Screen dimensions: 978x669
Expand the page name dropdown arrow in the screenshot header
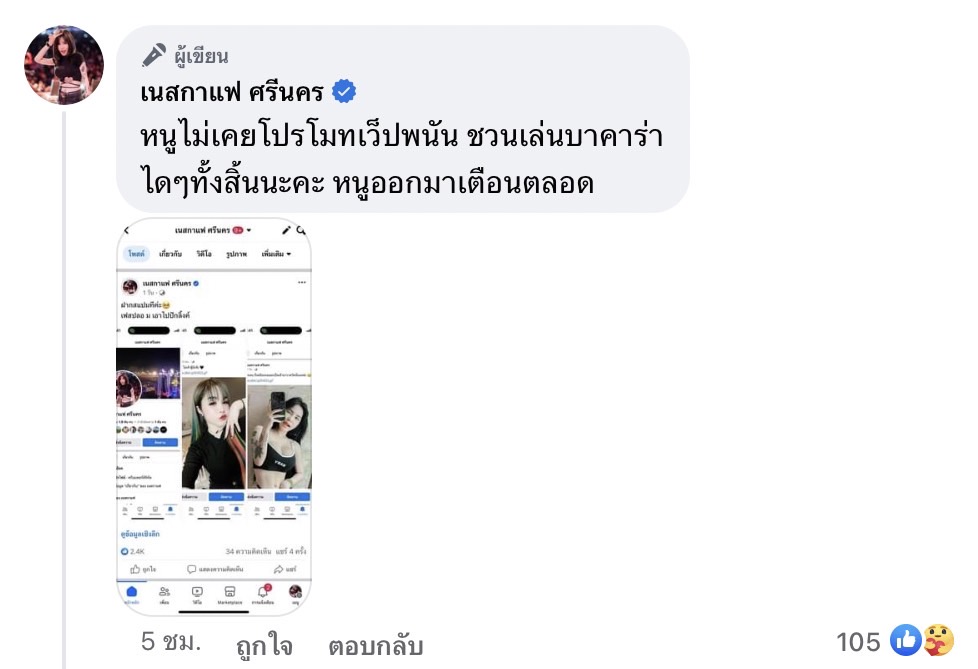(249, 230)
